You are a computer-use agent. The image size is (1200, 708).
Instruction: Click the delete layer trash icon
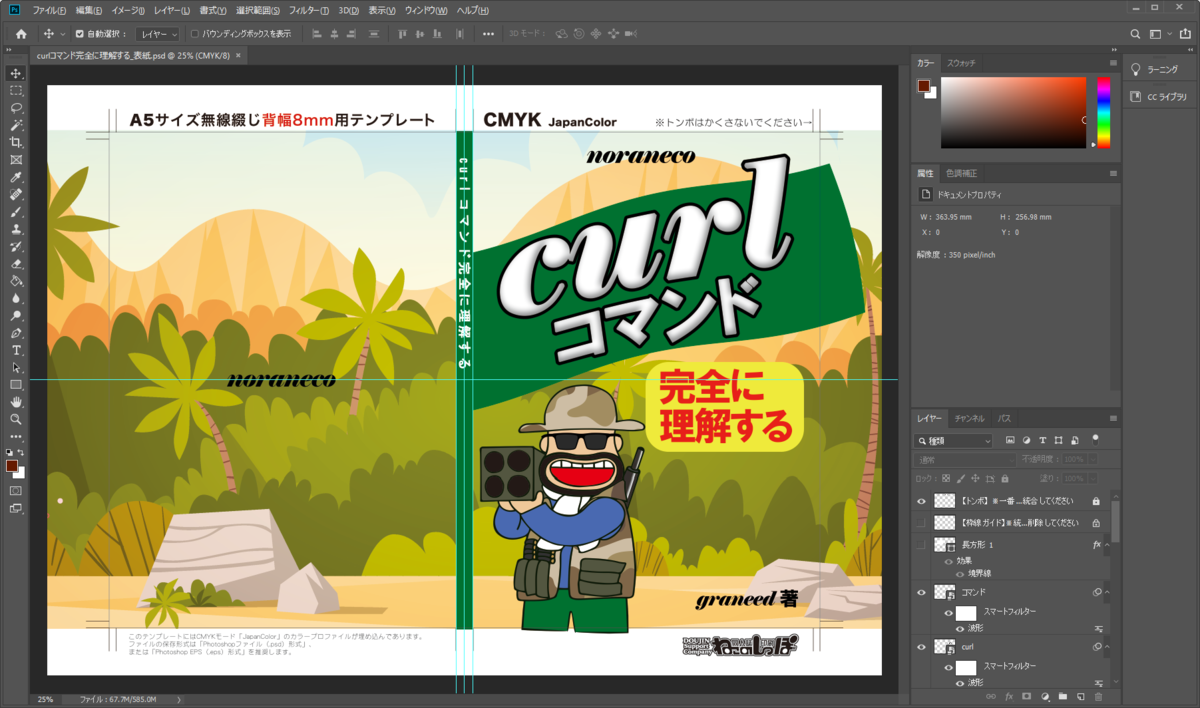(1098, 696)
